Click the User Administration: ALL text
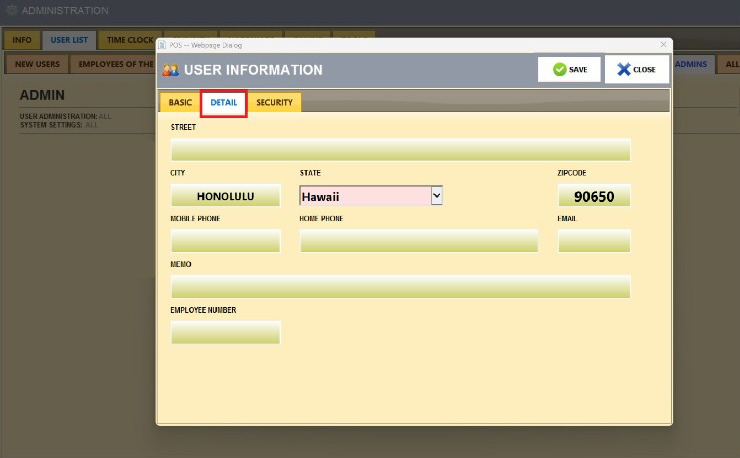740x458 pixels. [x=66, y=116]
